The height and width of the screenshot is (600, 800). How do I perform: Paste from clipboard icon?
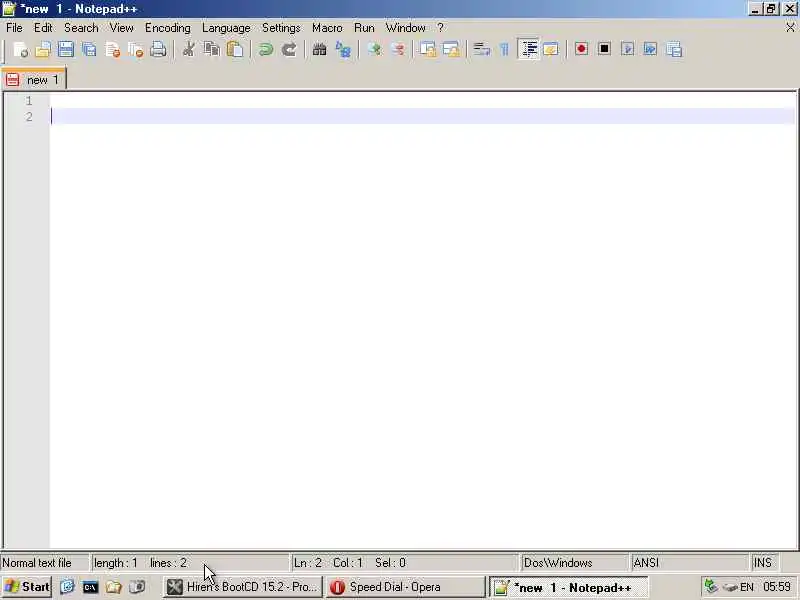pos(235,49)
